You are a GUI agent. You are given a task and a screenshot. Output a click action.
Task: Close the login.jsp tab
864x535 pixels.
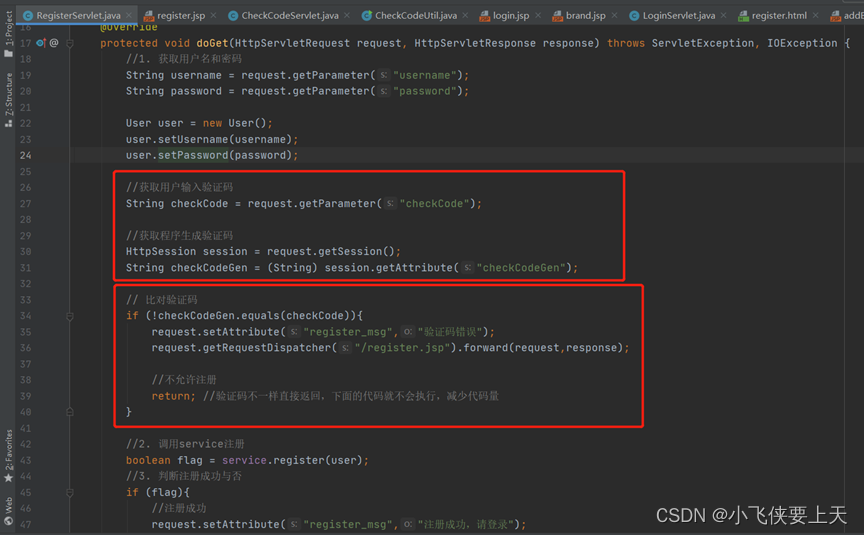coord(537,15)
